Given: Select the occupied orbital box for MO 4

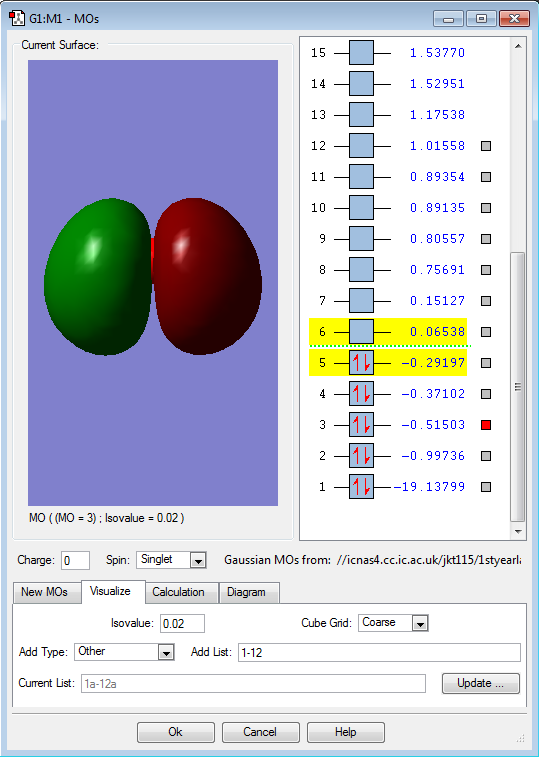Looking at the screenshot, I should point(361,394).
